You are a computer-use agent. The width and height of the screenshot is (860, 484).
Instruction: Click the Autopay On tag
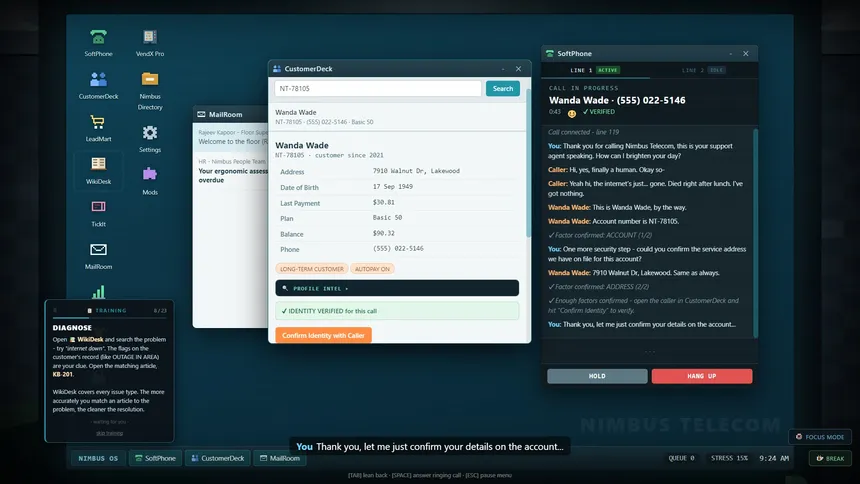click(x=372, y=269)
